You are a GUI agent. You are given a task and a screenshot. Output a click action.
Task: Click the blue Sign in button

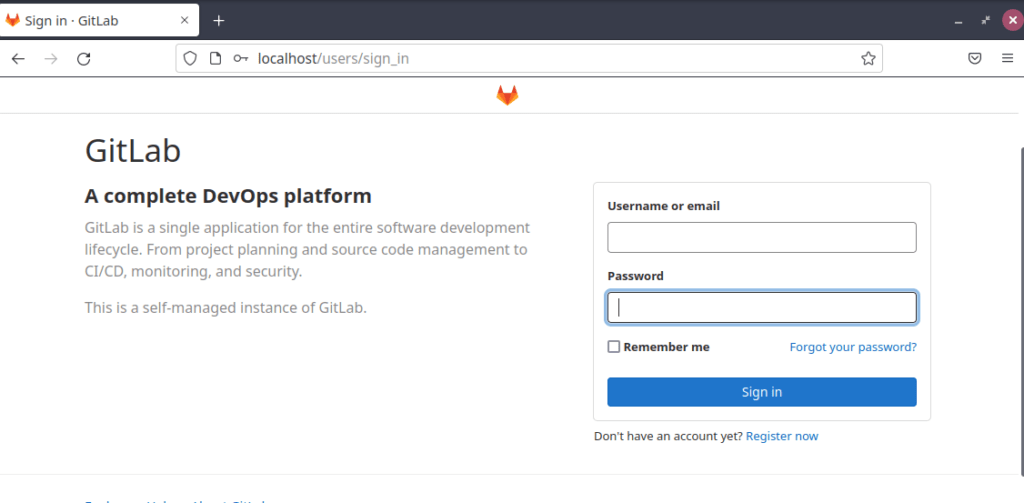point(761,392)
